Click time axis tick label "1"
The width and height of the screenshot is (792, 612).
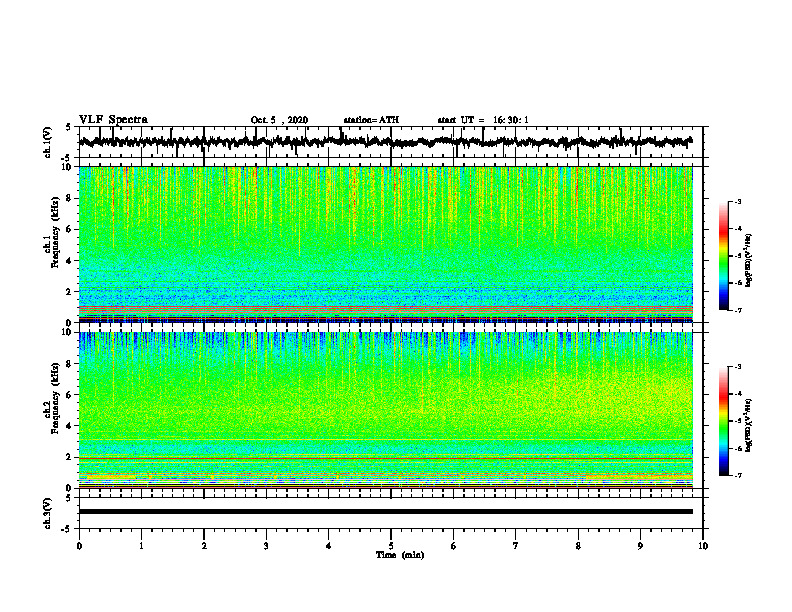pyautogui.click(x=141, y=546)
